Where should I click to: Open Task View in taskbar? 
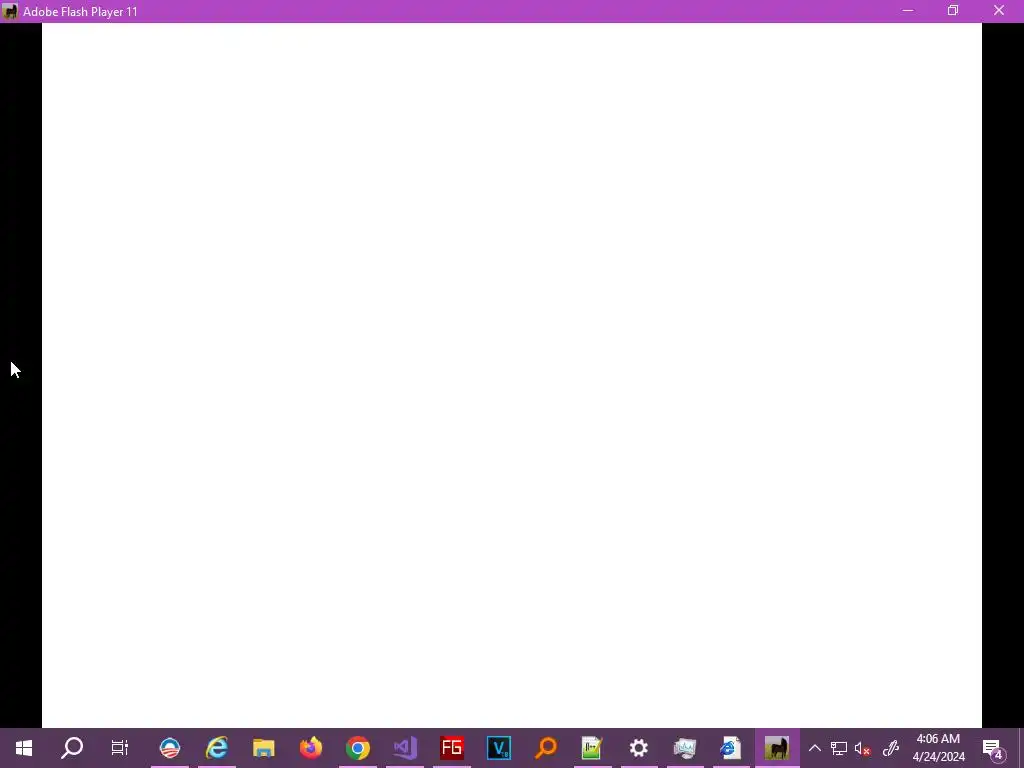[120, 748]
